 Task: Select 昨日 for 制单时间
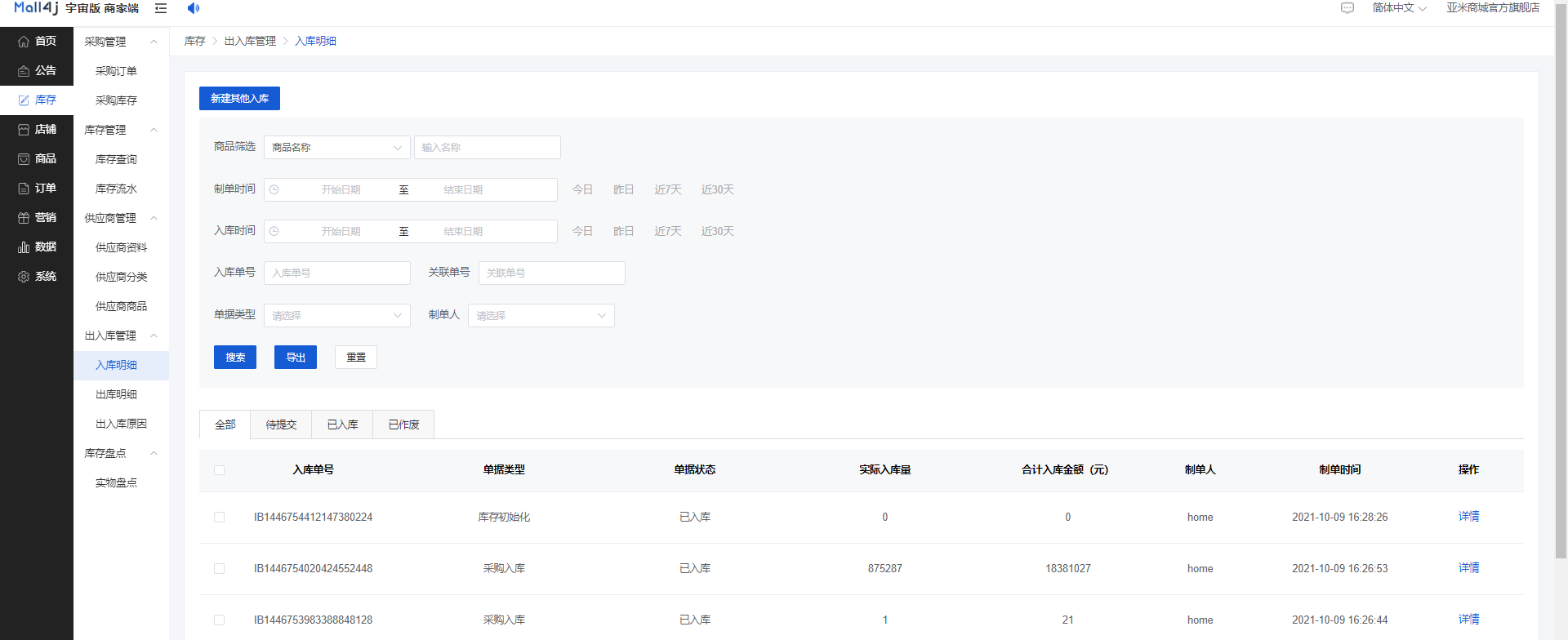[623, 189]
